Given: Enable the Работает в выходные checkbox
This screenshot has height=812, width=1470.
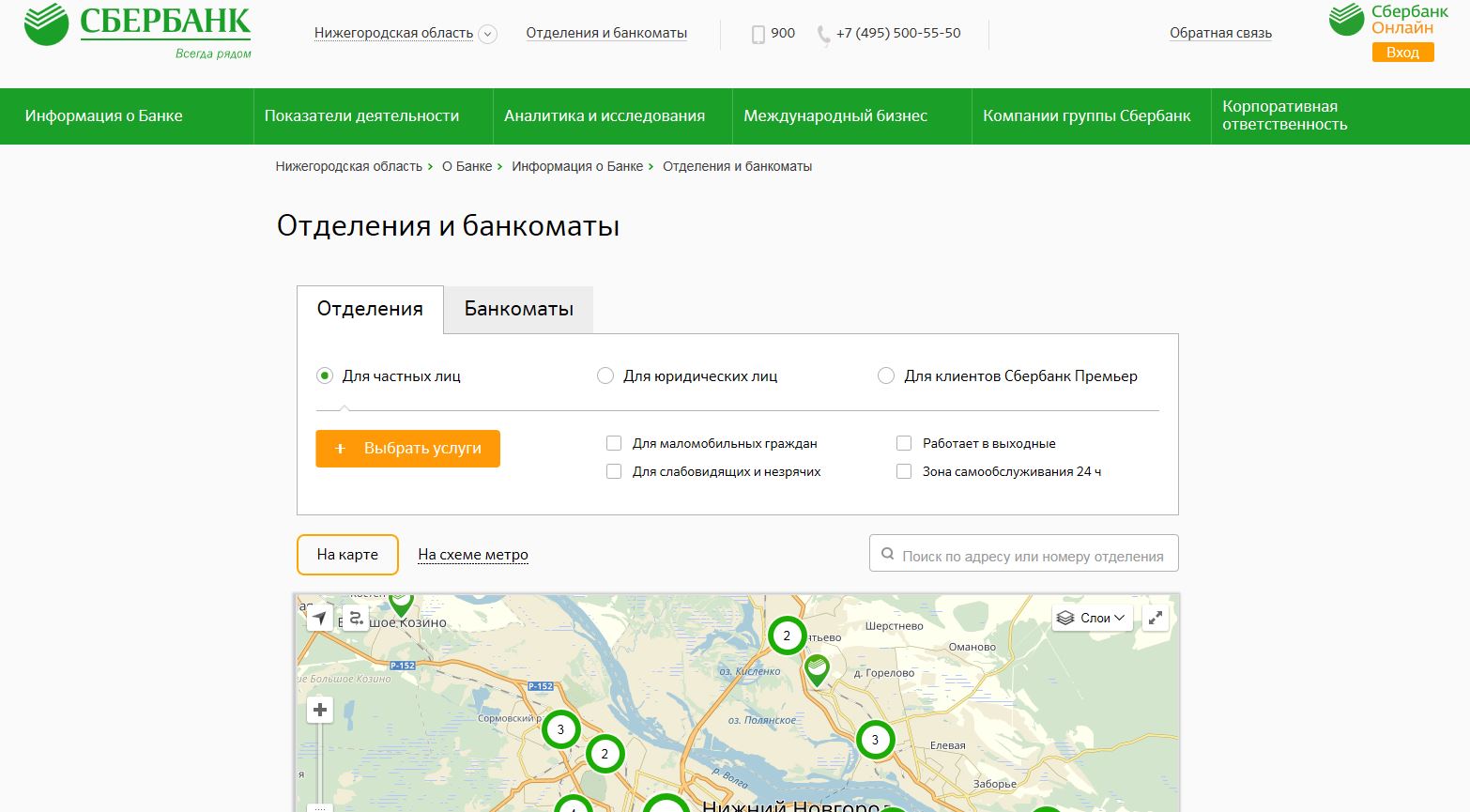Looking at the screenshot, I should click(x=904, y=443).
